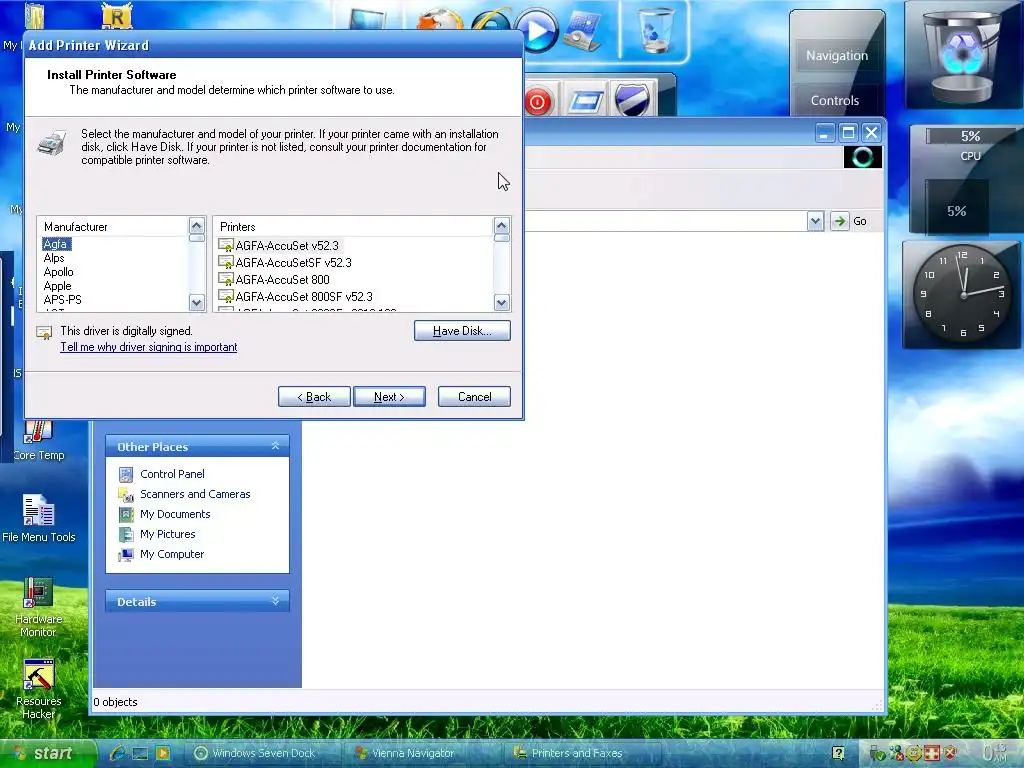Open the My Documents link
This screenshot has width=1024, height=768.
[175, 514]
